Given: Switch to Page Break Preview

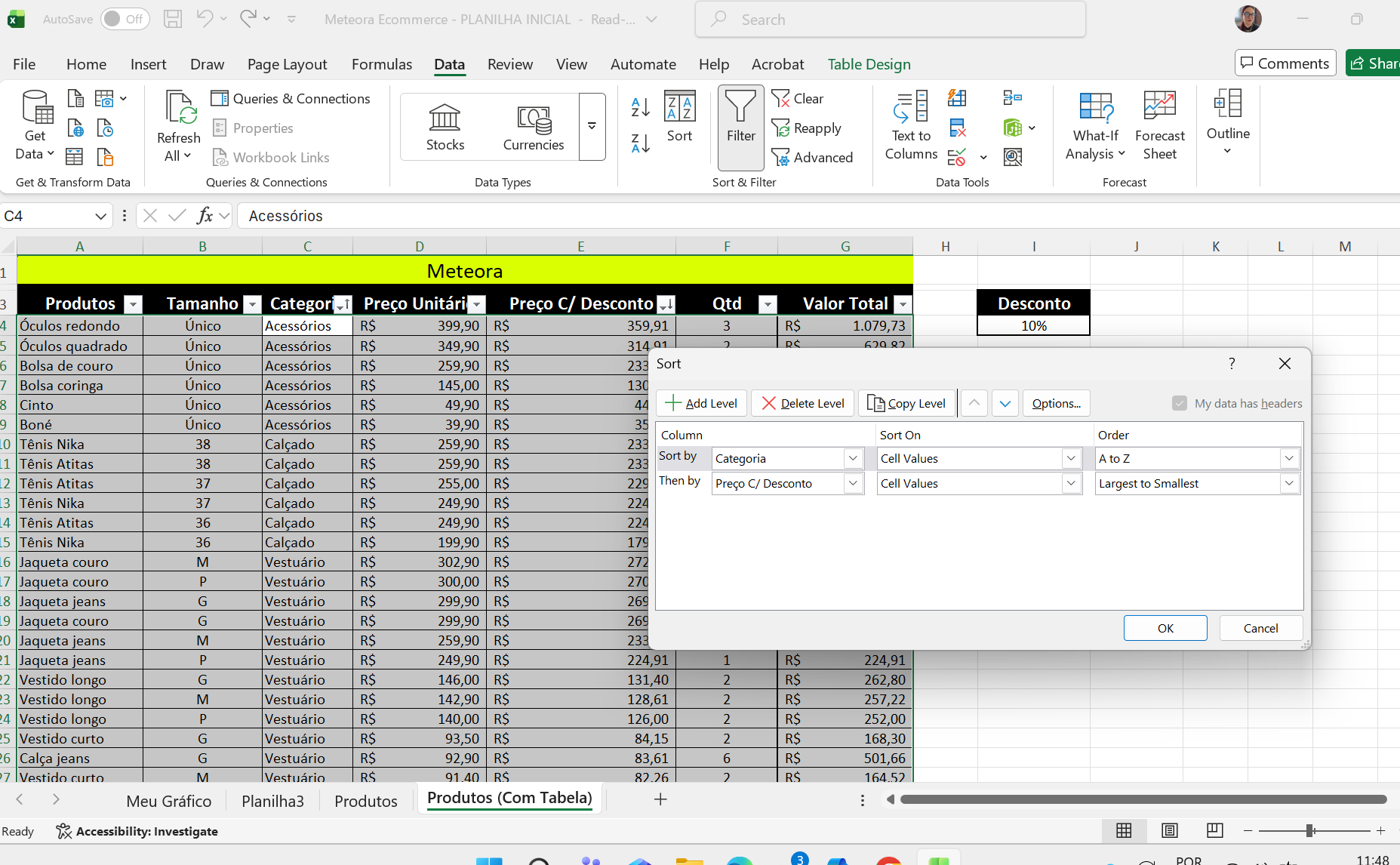Looking at the screenshot, I should pyautogui.click(x=1215, y=830).
